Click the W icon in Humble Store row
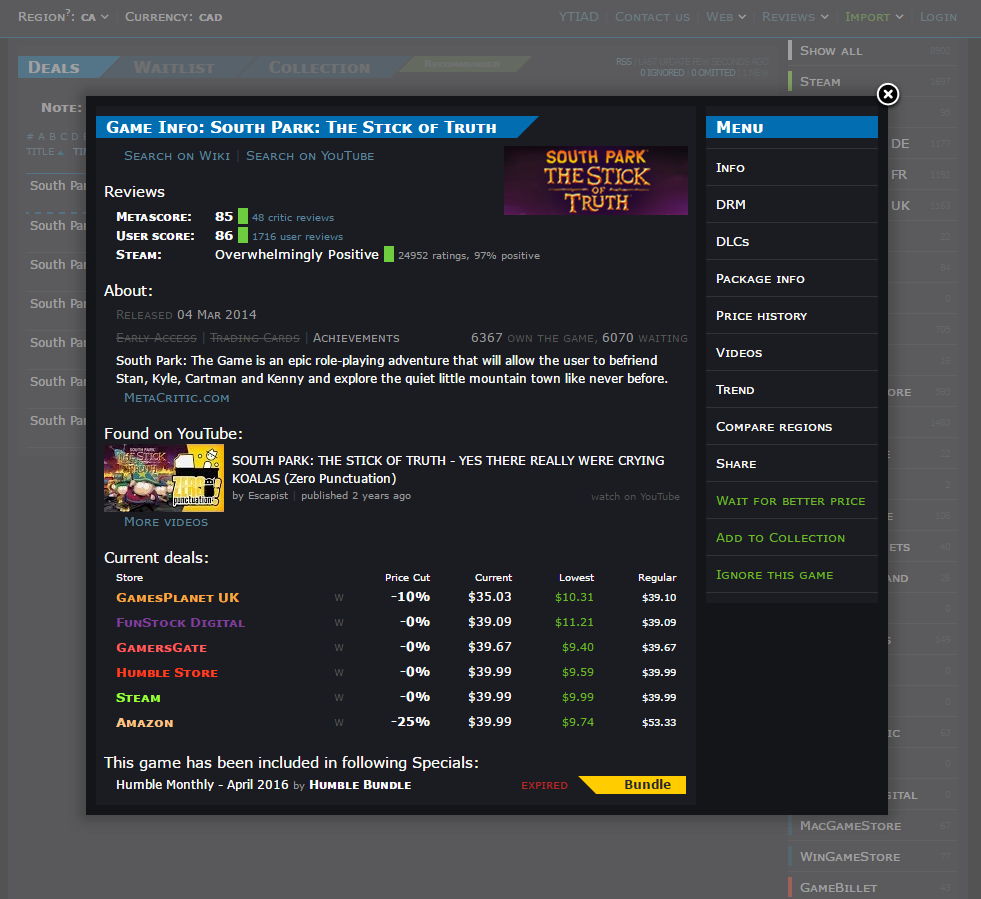This screenshot has width=981, height=899. click(338, 673)
